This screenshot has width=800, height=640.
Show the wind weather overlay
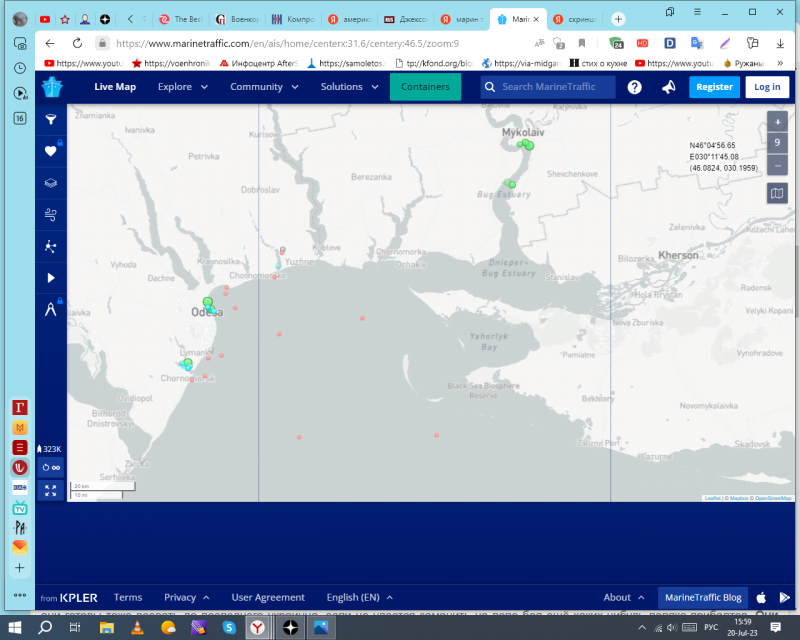[50, 214]
